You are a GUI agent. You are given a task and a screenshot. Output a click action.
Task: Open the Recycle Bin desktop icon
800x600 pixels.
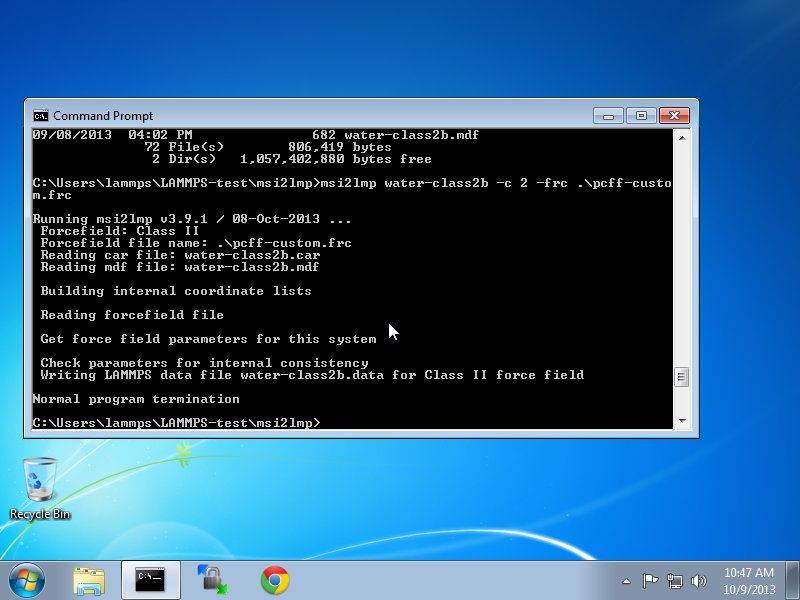(40, 488)
